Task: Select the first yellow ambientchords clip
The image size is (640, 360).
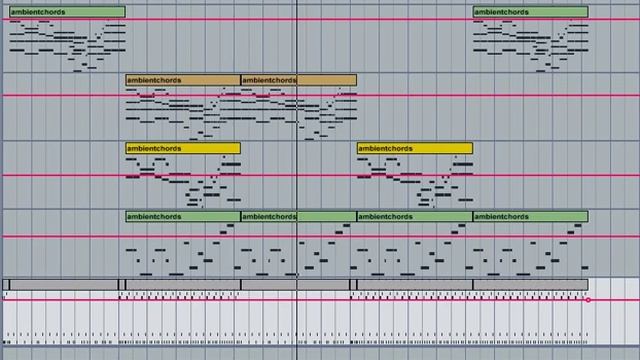Action: [x=183, y=148]
